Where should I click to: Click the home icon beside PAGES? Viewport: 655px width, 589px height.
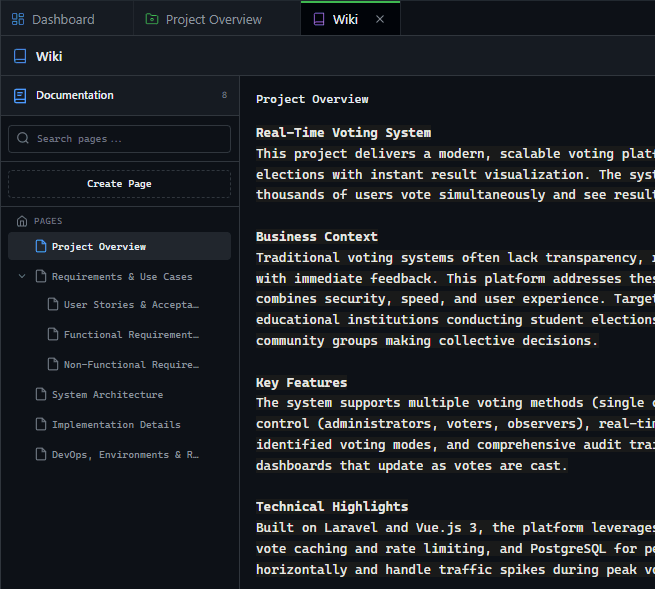pos(22,221)
